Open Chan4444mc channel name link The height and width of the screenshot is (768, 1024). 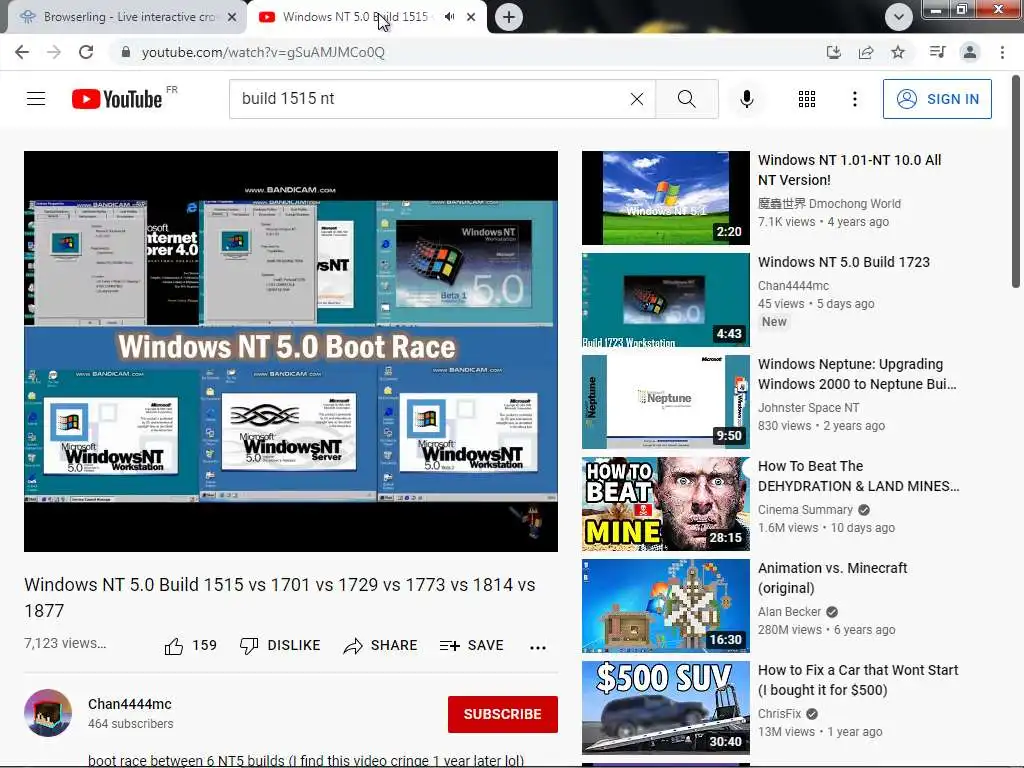click(x=130, y=704)
